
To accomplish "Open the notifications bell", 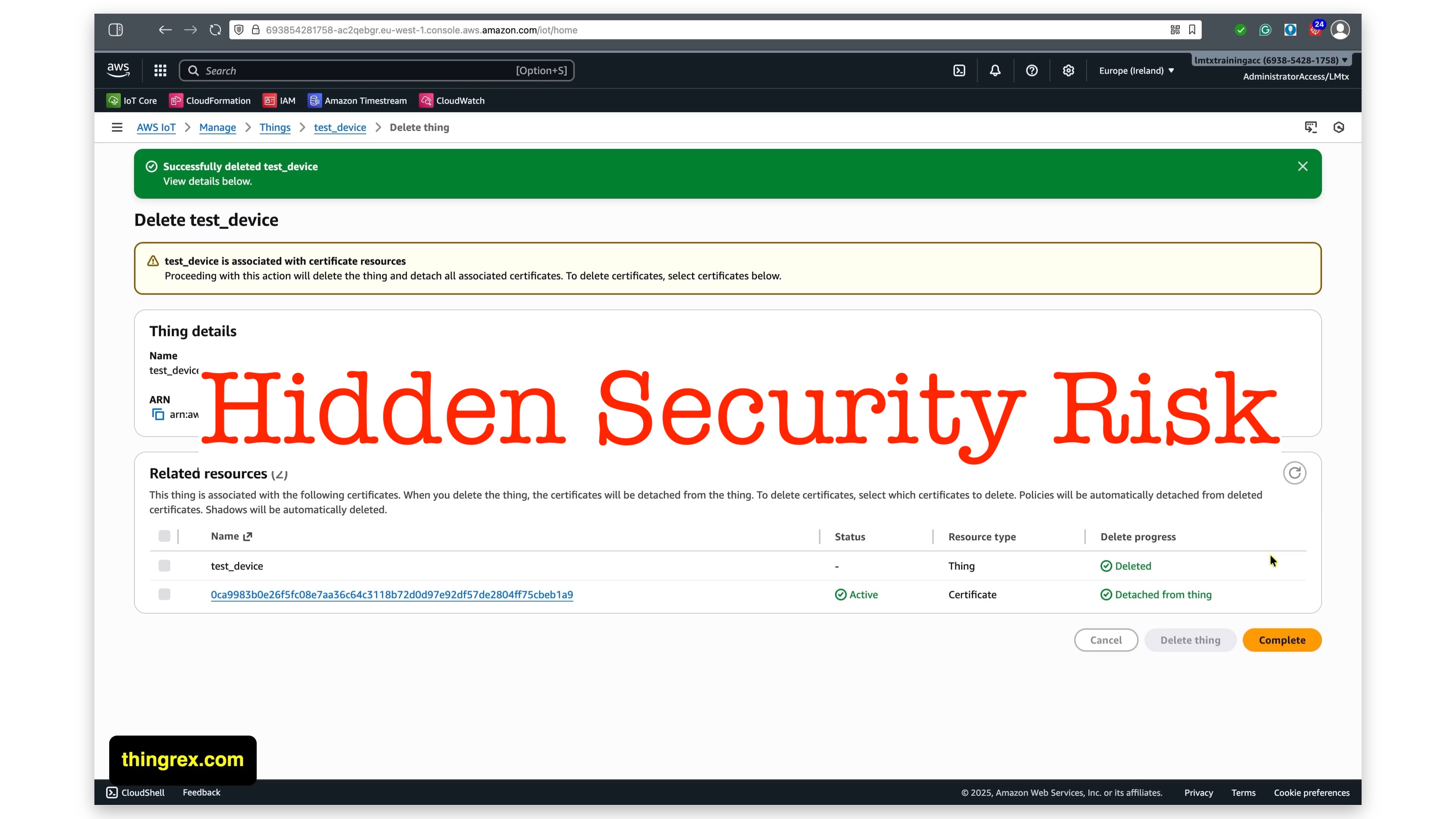I will 995,71.
